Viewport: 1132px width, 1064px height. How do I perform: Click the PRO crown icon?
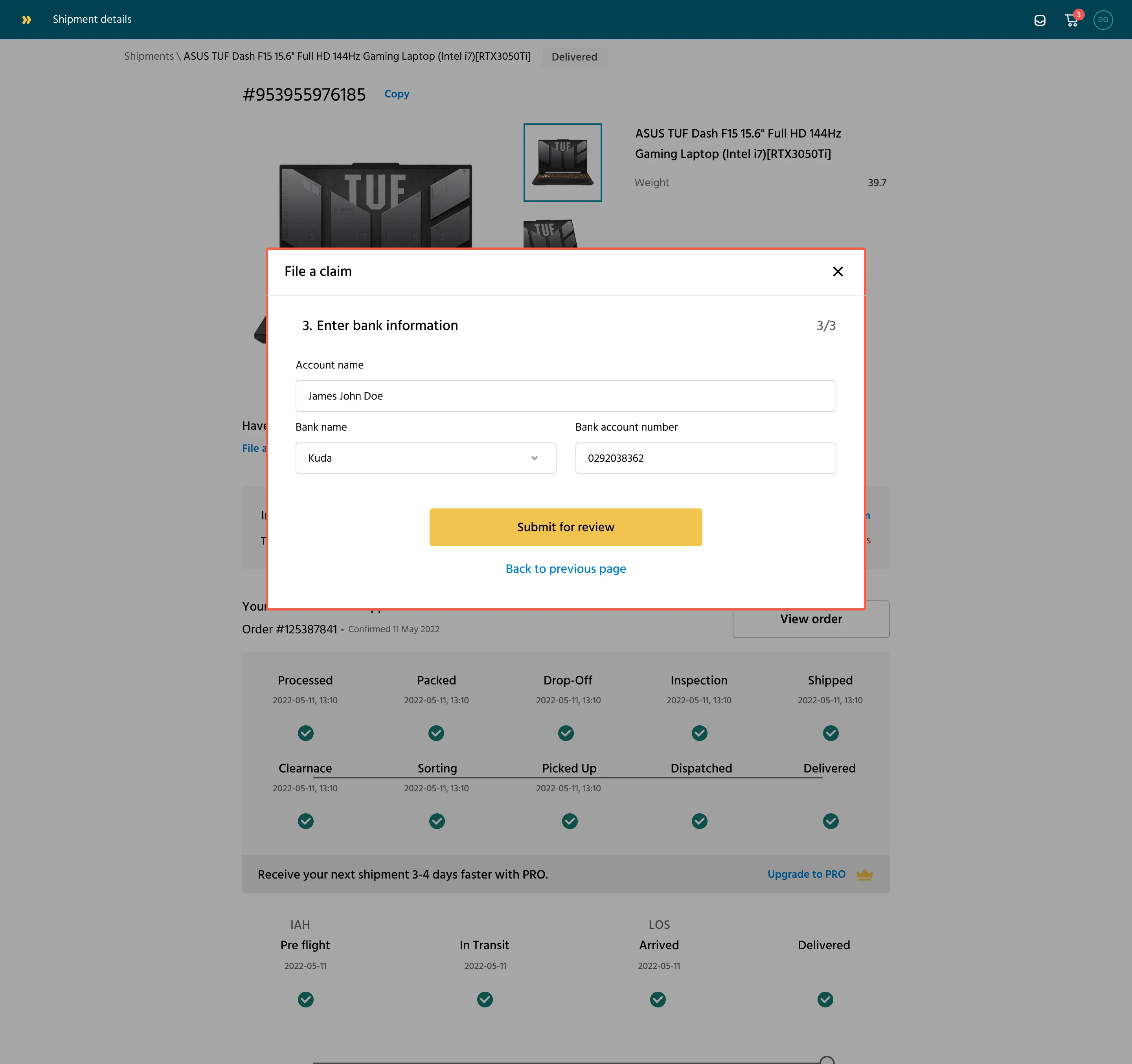point(864,875)
